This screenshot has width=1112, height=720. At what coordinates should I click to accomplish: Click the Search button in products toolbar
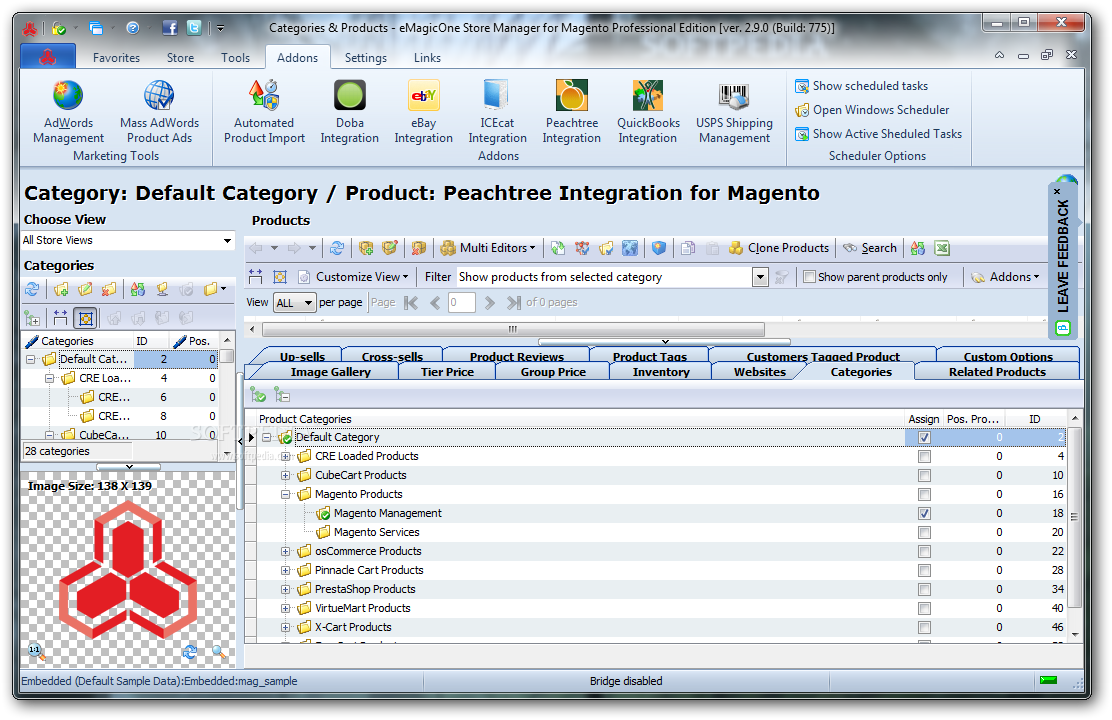(869, 248)
